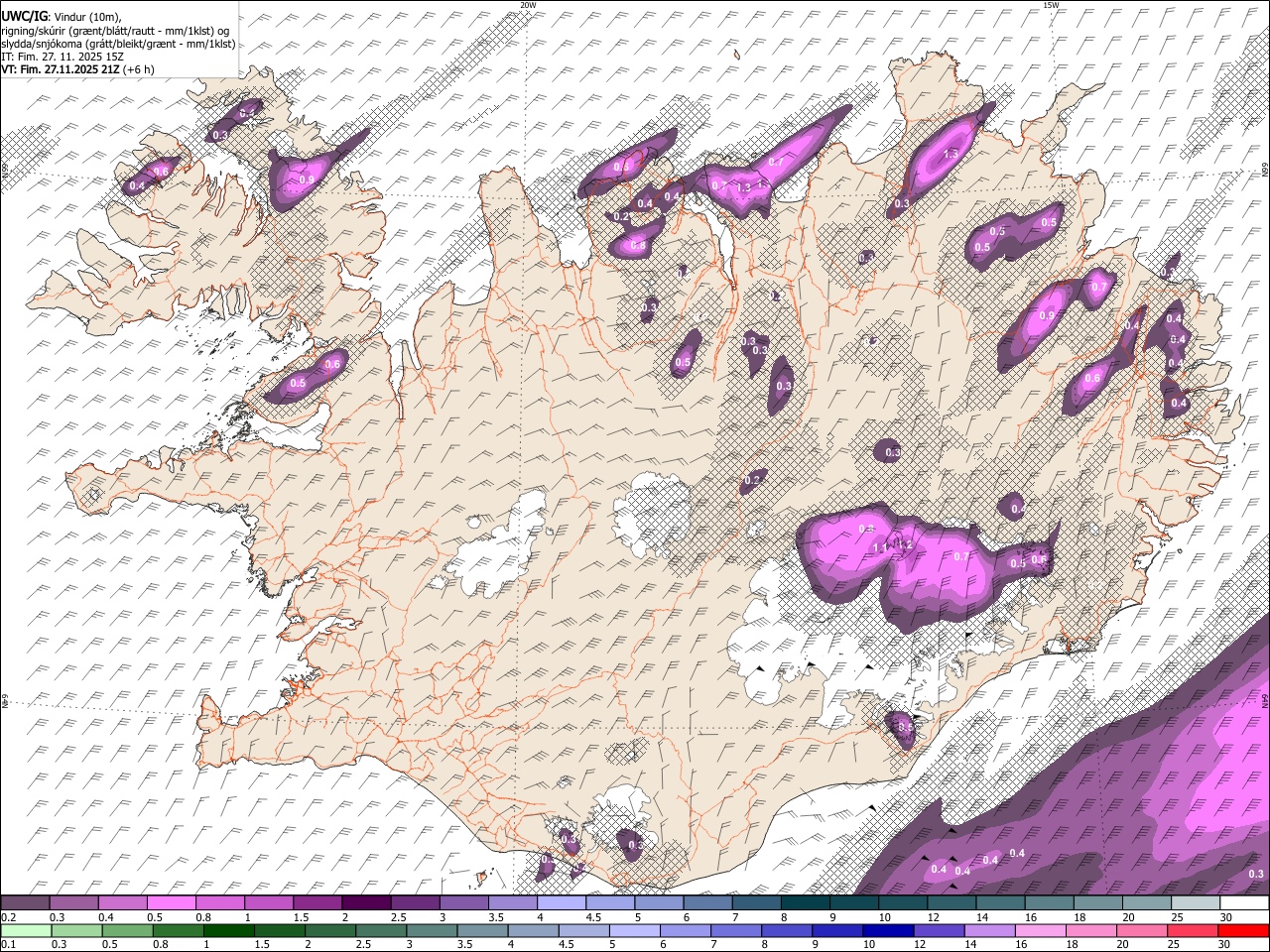Click the 0.5 value on the southeast coast patch
Screen dimensions: 1270x952
[904, 727]
